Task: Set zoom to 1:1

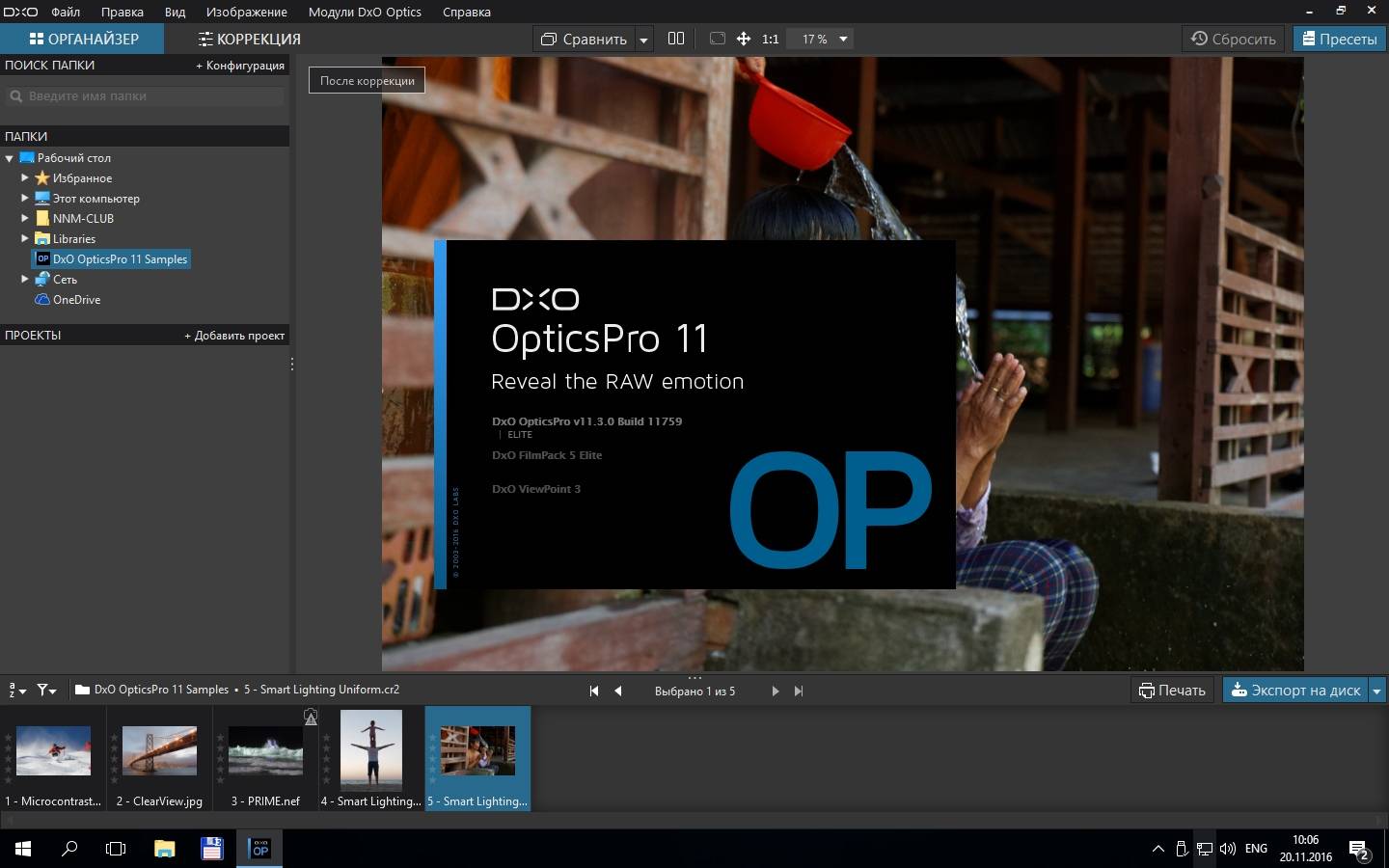Action: pos(770,40)
